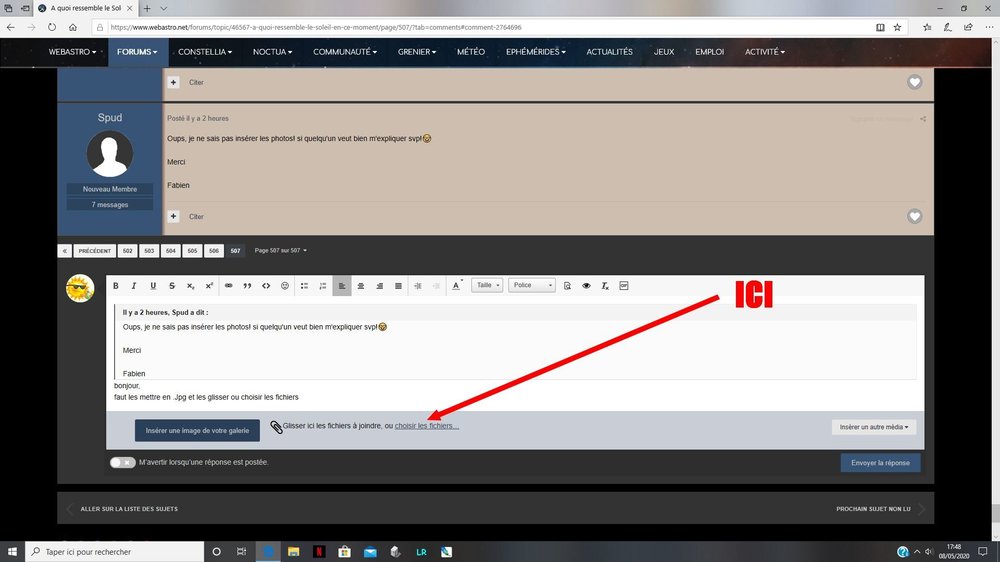The height and width of the screenshot is (562, 1000).
Task: Align text to the right
Action: 379,286
